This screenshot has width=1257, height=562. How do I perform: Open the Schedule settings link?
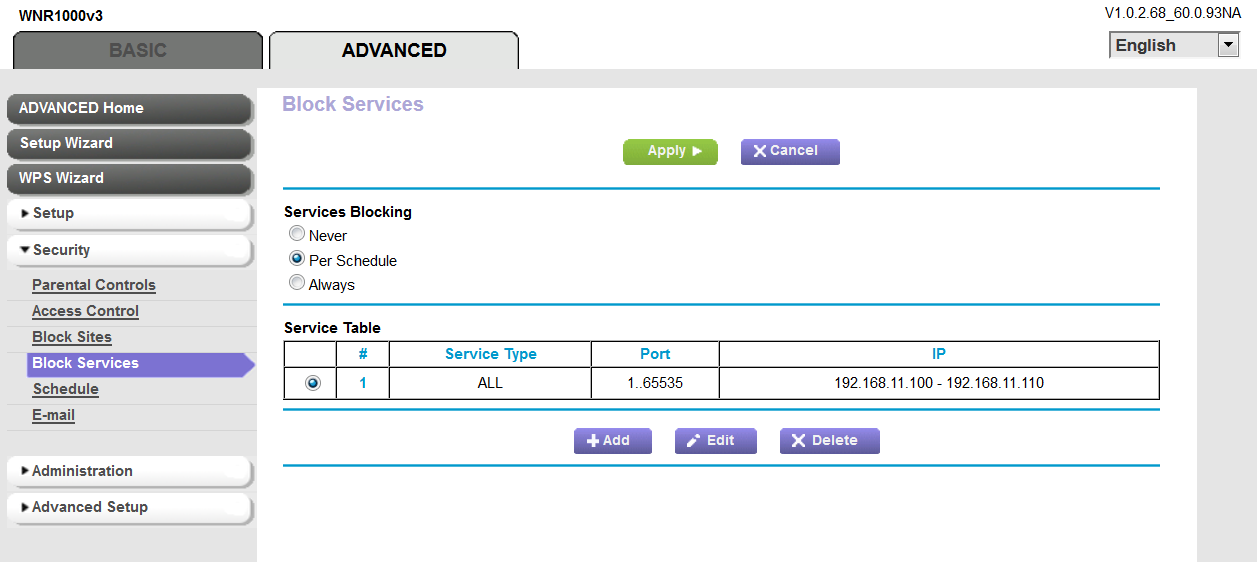point(65,389)
